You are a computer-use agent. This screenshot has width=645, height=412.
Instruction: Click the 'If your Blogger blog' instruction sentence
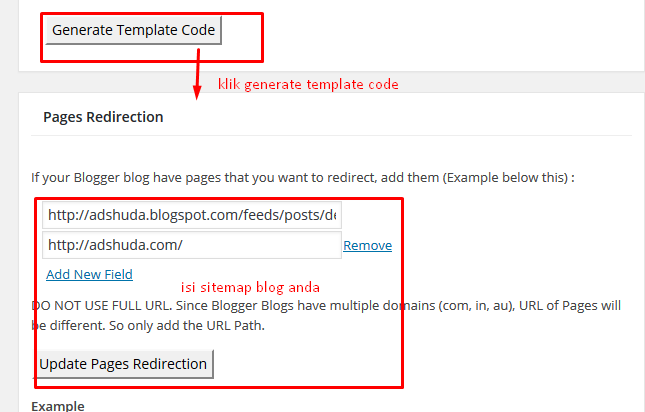pos(302,178)
